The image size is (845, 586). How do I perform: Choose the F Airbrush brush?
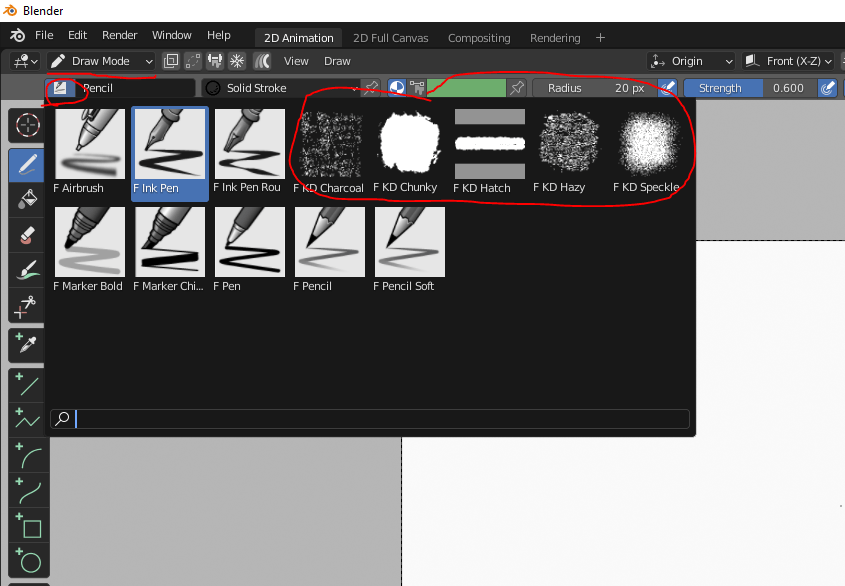(89, 153)
